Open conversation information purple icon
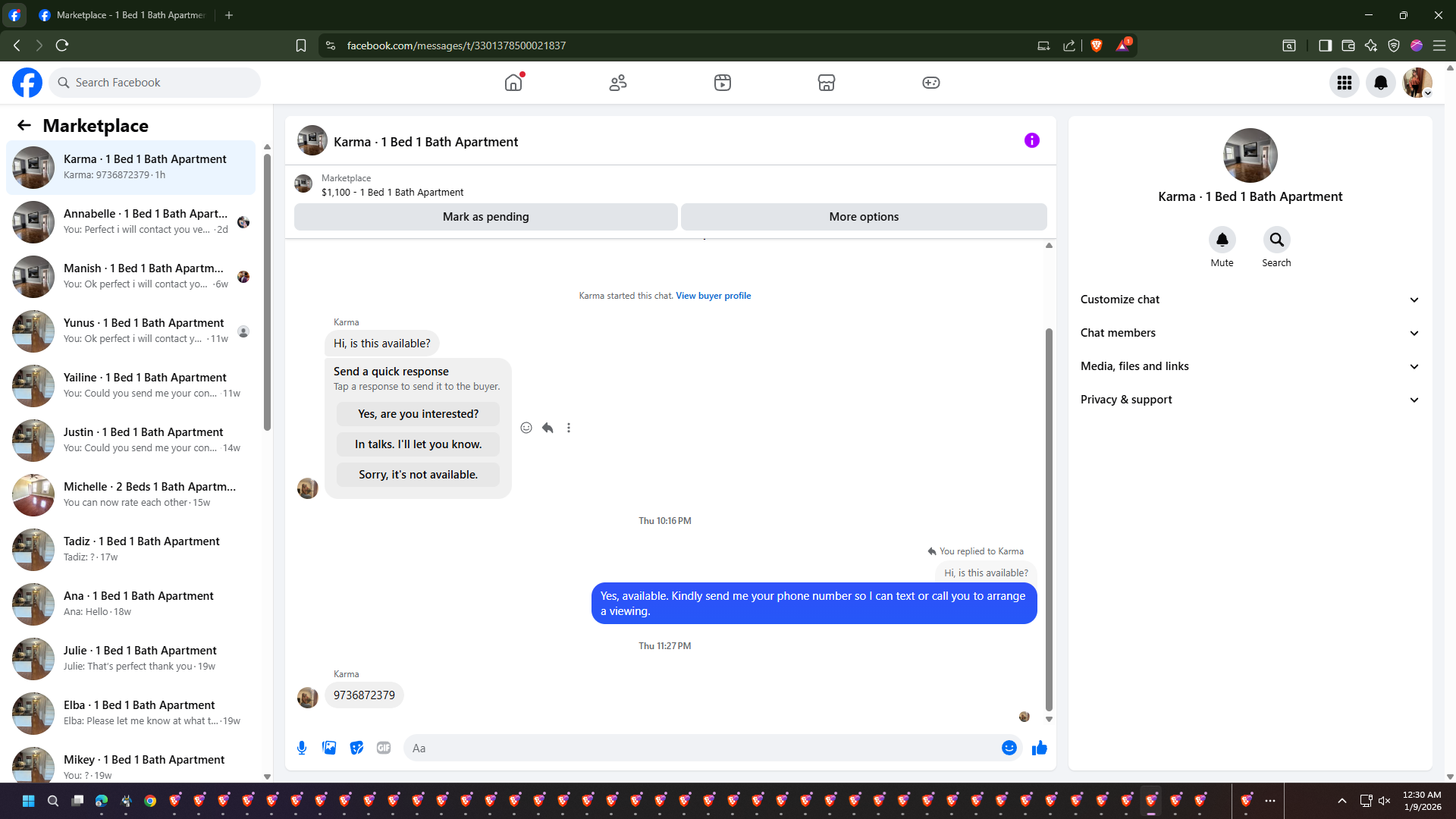This screenshot has width=1456, height=819. 1032,140
